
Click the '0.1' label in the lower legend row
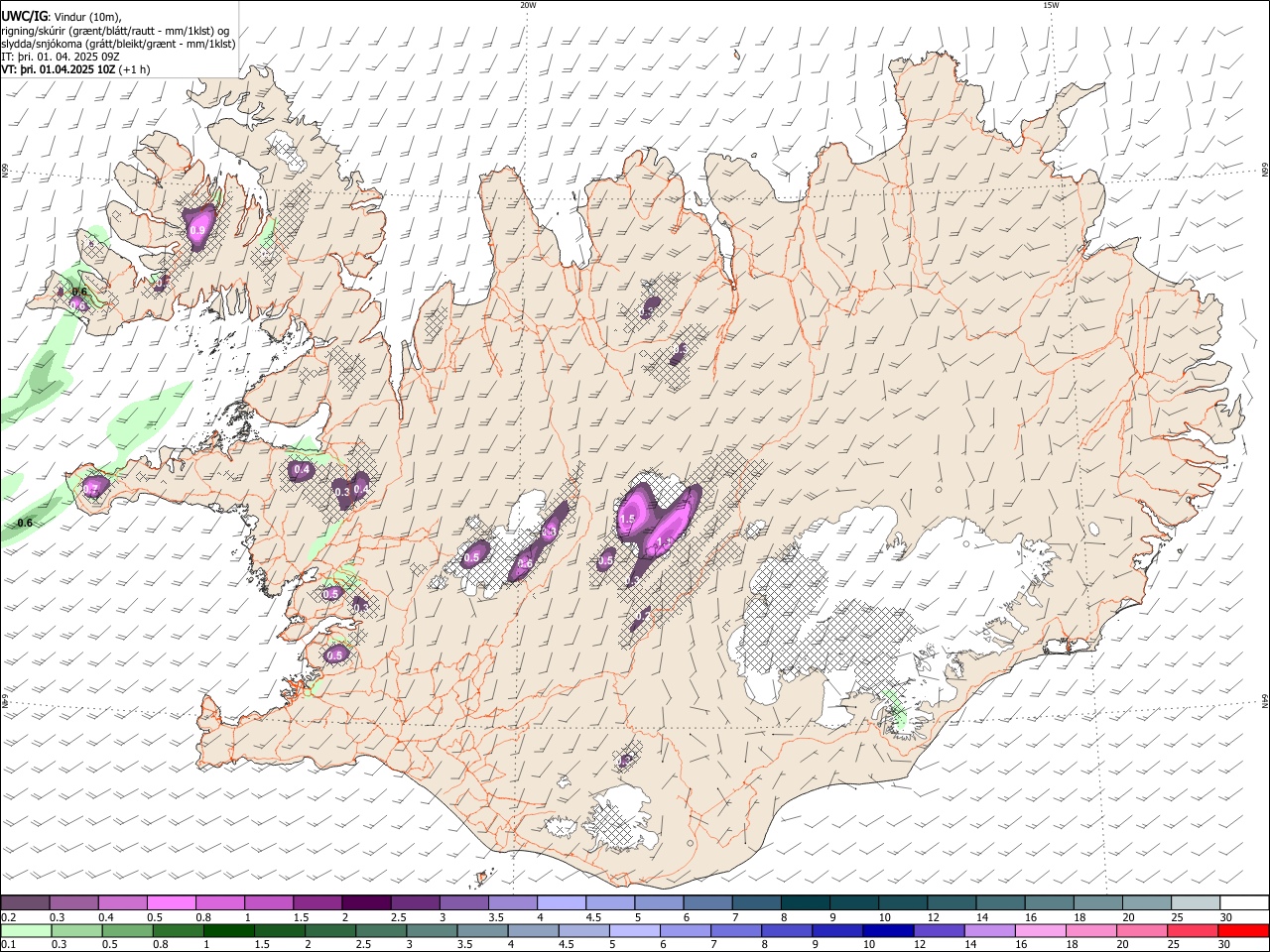pyautogui.click(x=8, y=945)
